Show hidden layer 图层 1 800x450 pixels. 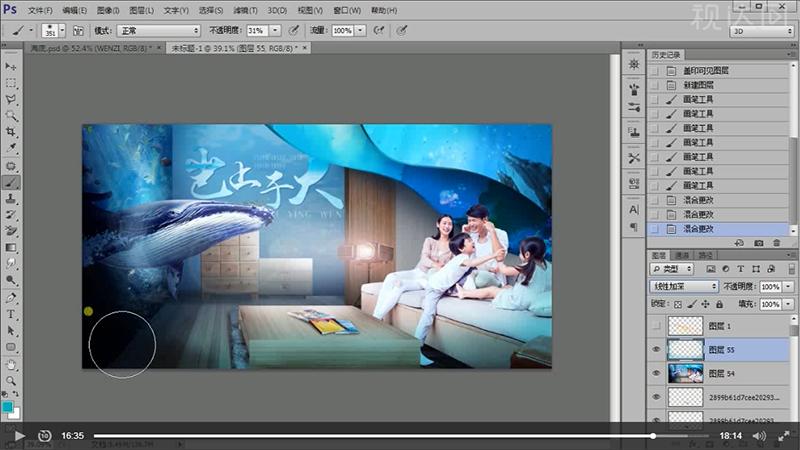tap(657, 325)
